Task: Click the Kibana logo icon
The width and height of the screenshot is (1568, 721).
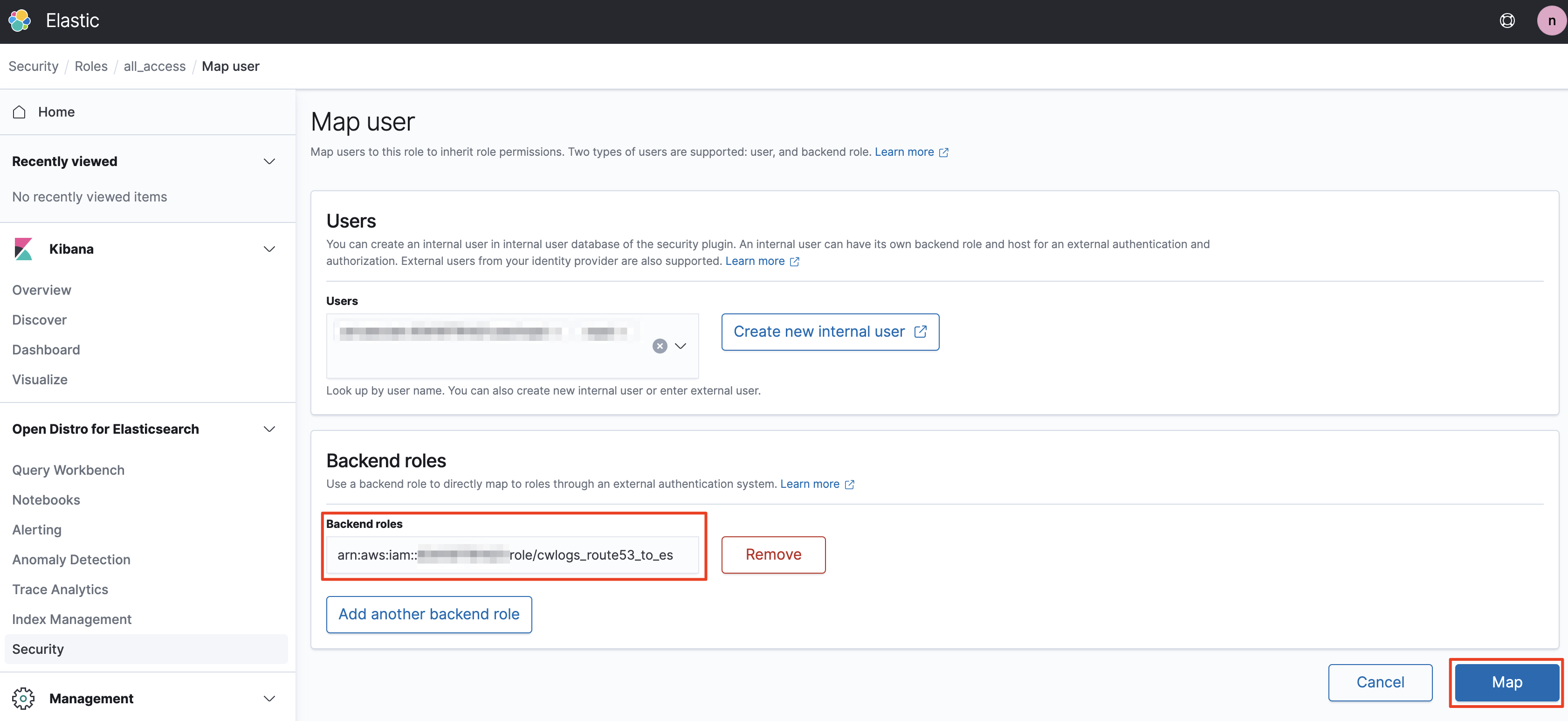Action: tap(23, 249)
